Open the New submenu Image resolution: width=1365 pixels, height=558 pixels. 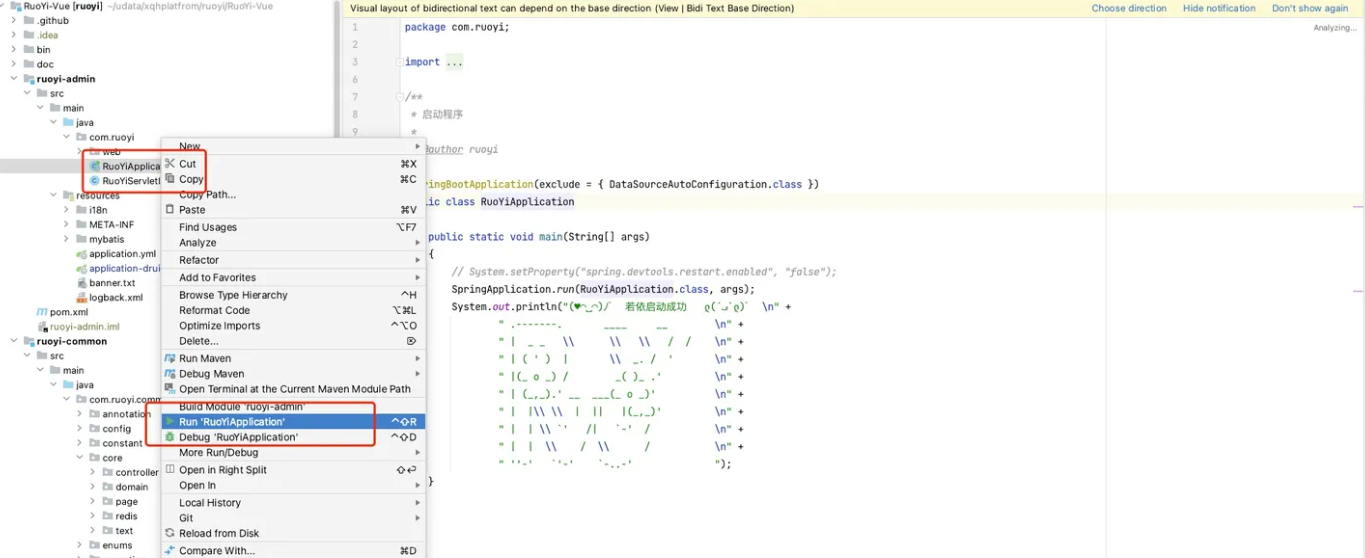coord(293,146)
